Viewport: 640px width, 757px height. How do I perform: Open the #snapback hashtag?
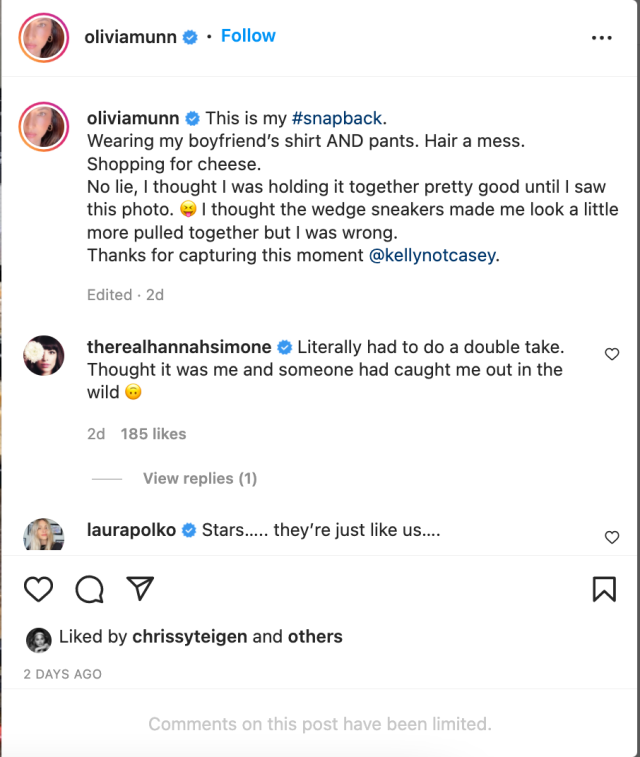click(x=337, y=118)
